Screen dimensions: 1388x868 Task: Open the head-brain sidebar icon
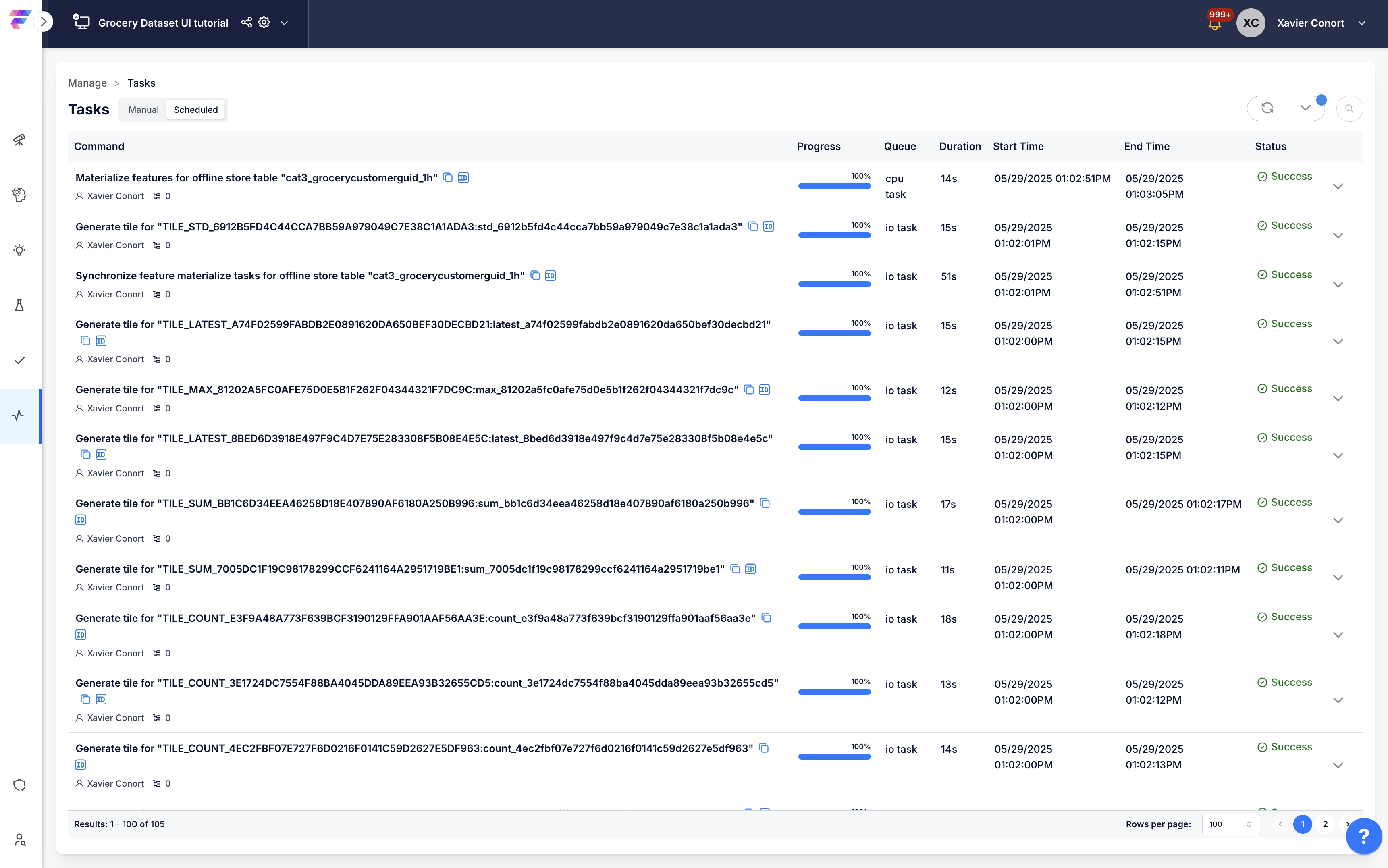click(x=19, y=195)
